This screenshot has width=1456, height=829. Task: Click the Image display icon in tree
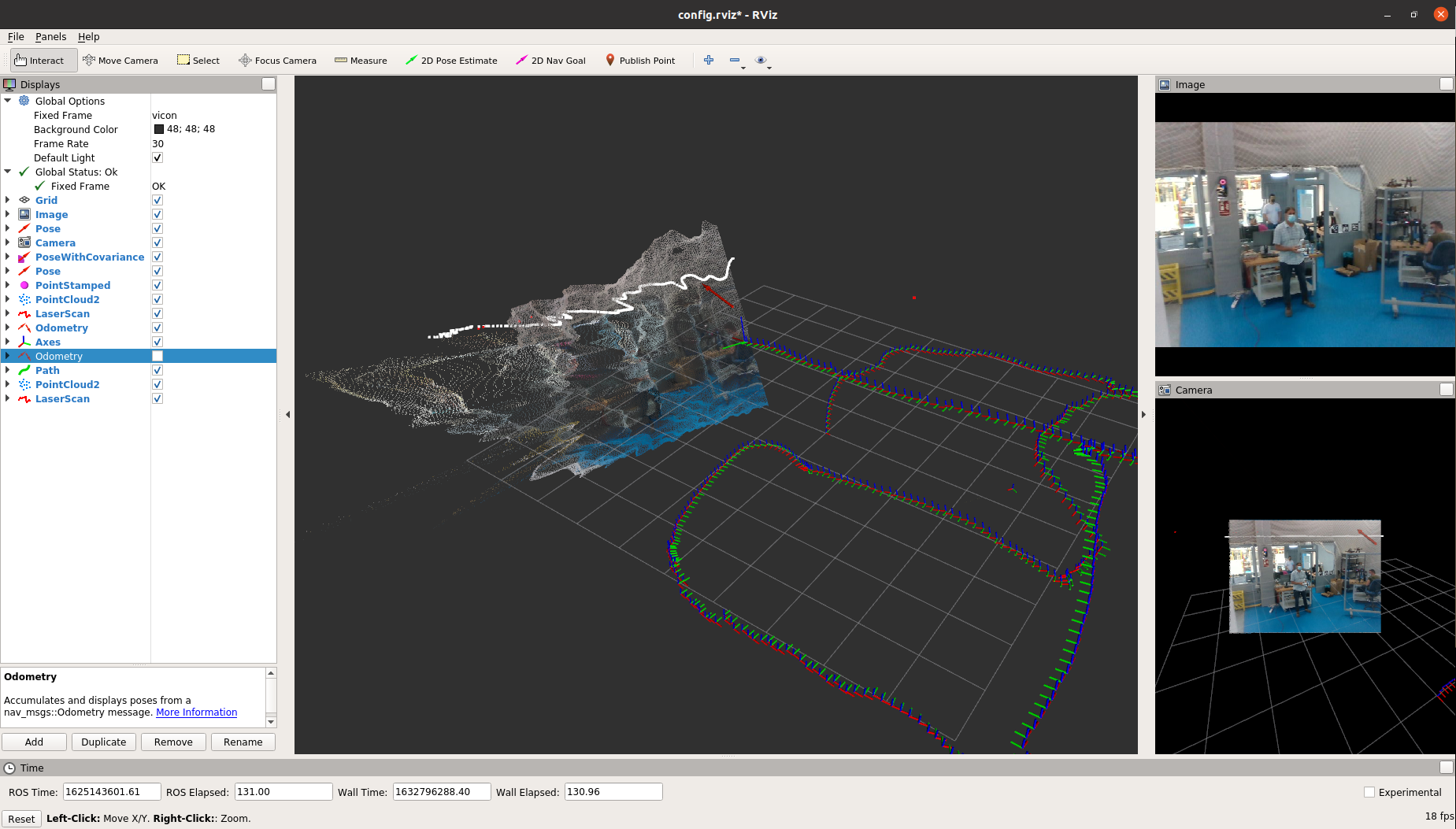pyautogui.click(x=24, y=214)
